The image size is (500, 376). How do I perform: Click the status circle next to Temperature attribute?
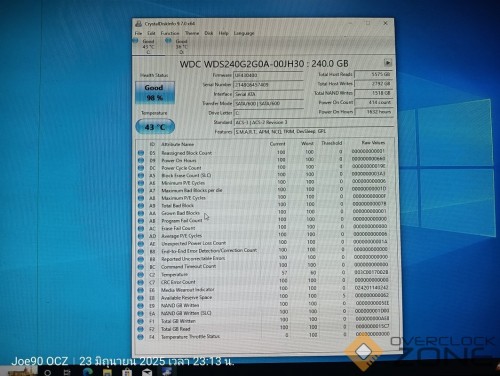[141, 275]
